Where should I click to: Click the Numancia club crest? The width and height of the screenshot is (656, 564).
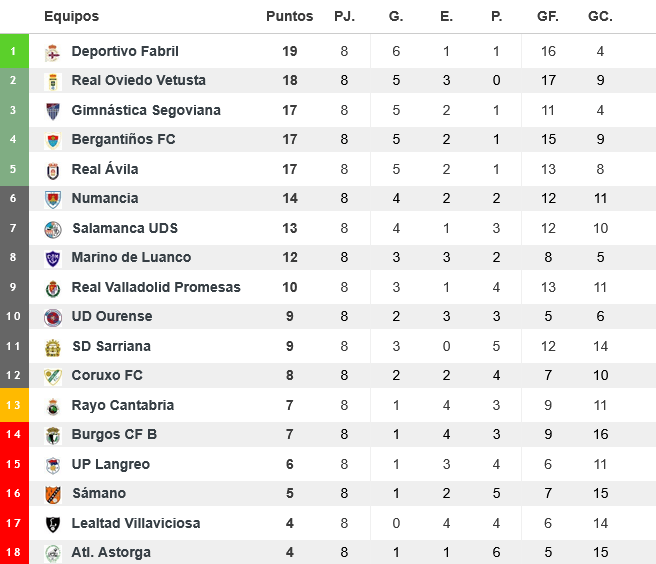pos(53,199)
